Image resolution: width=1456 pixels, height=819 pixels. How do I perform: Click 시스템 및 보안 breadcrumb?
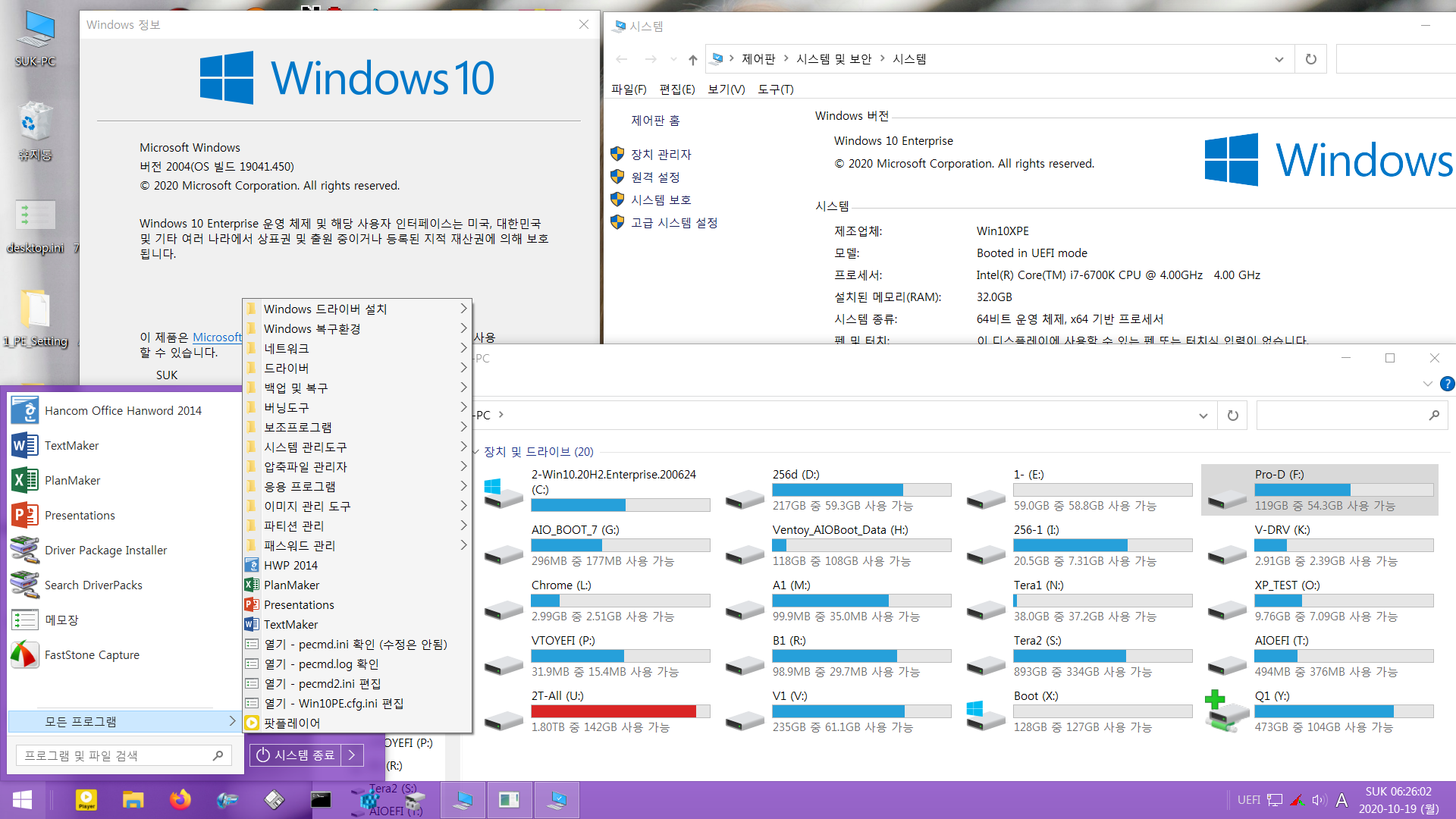pyautogui.click(x=833, y=59)
